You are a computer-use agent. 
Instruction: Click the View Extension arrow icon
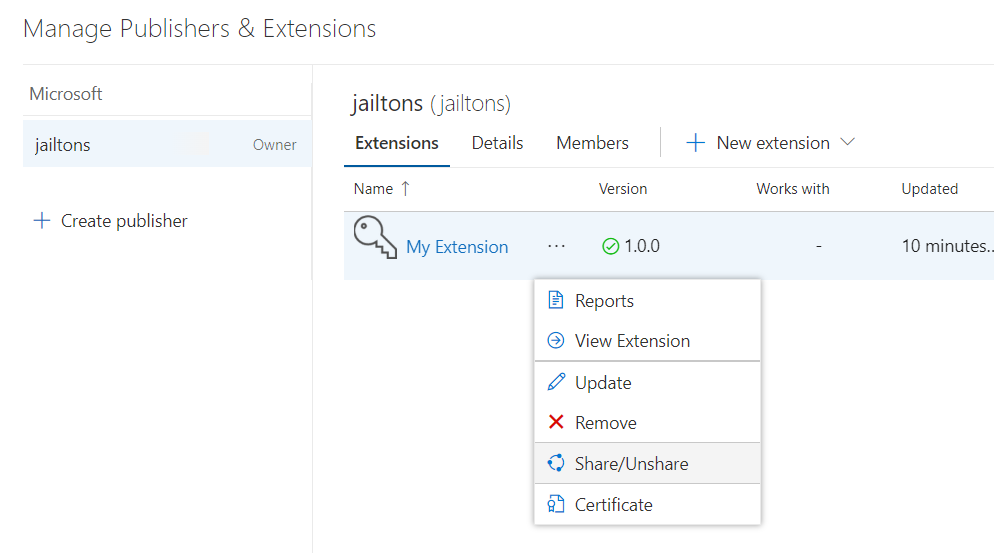556,341
